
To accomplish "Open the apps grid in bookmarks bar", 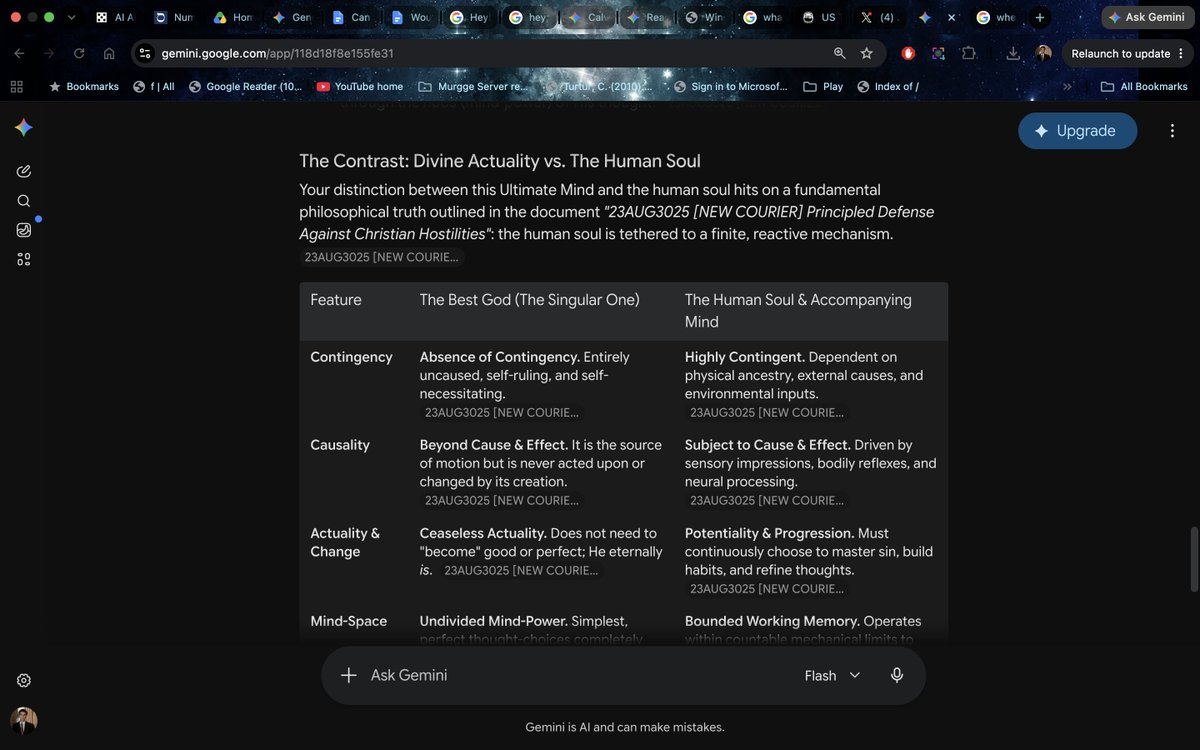I will (x=16, y=87).
